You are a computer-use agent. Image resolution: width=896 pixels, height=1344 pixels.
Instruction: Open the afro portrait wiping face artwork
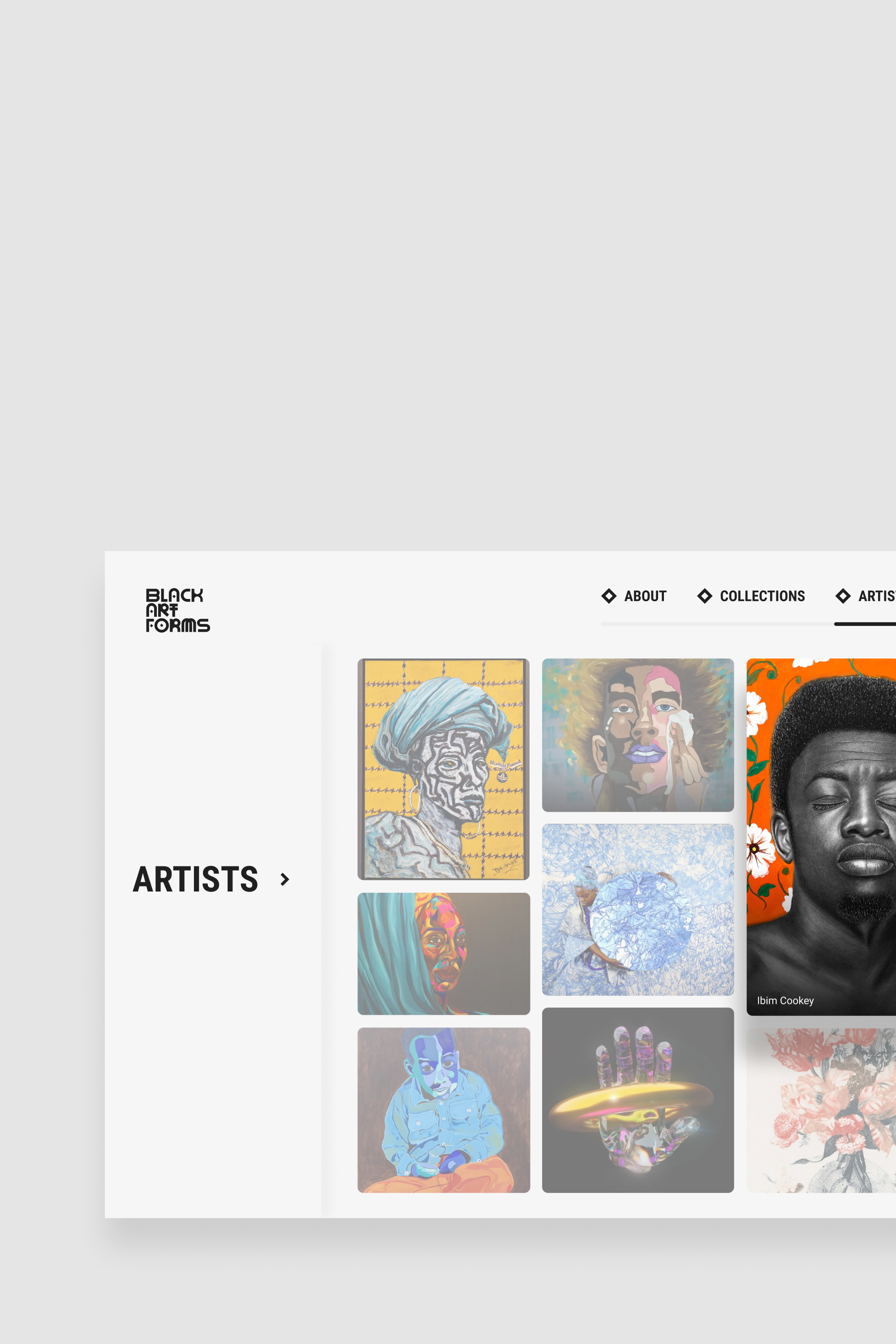point(638,735)
